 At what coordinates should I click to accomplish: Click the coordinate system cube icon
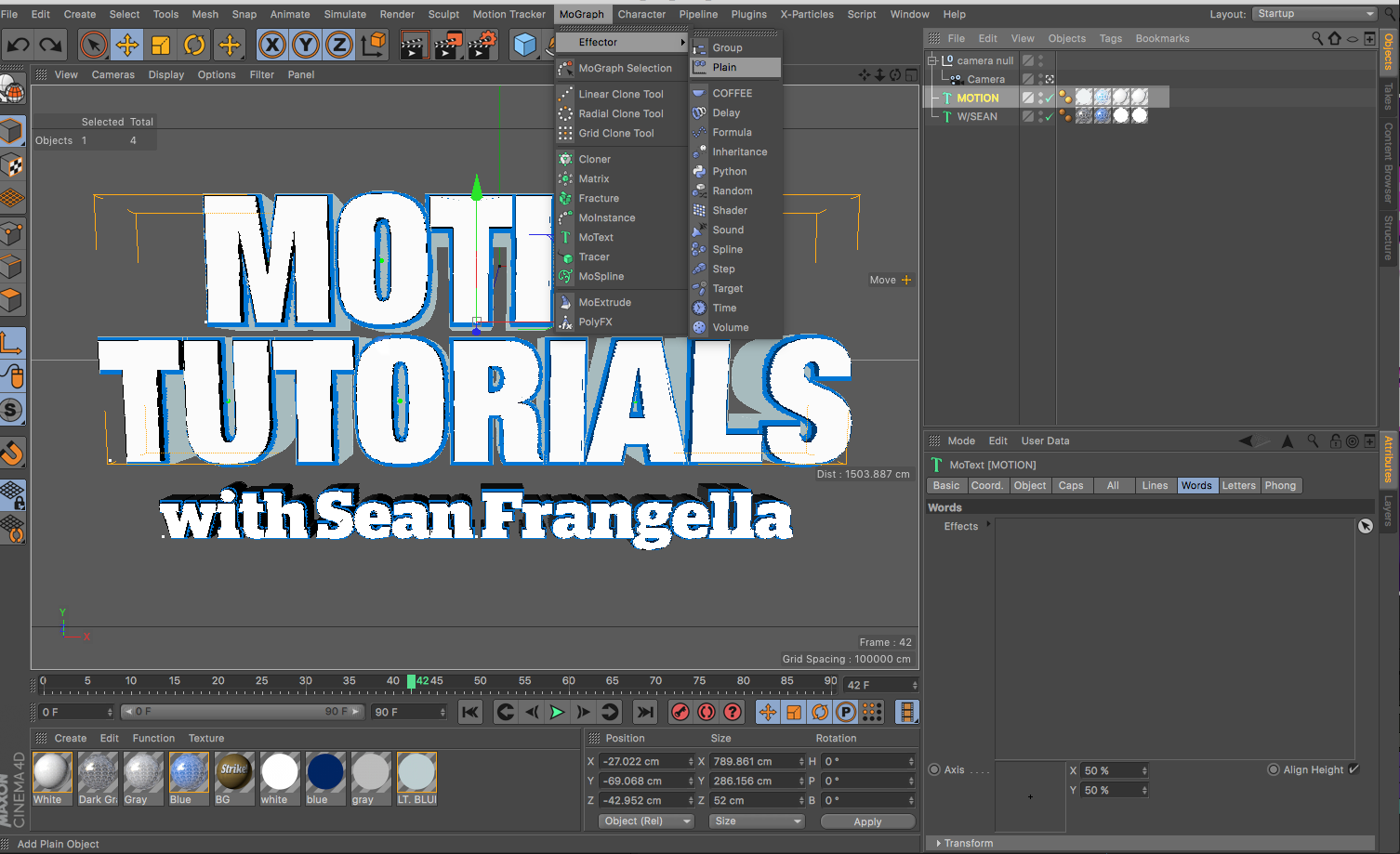(x=374, y=44)
